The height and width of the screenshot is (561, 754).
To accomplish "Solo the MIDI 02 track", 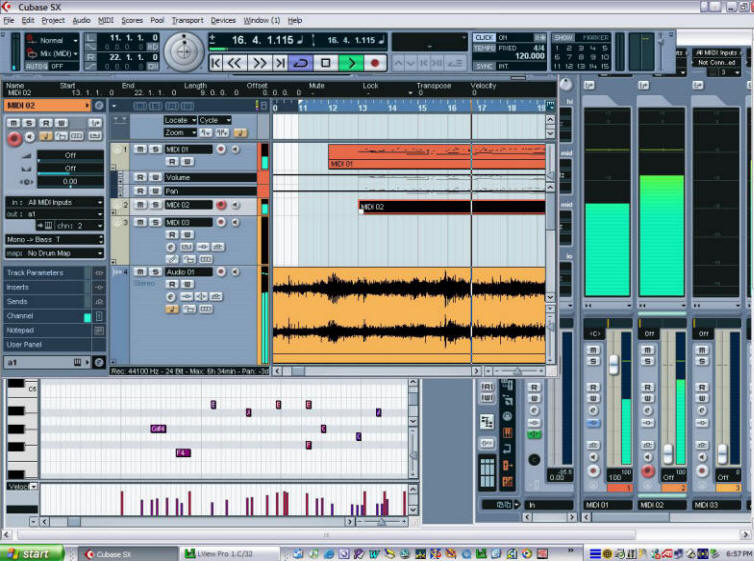I will [x=154, y=205].
